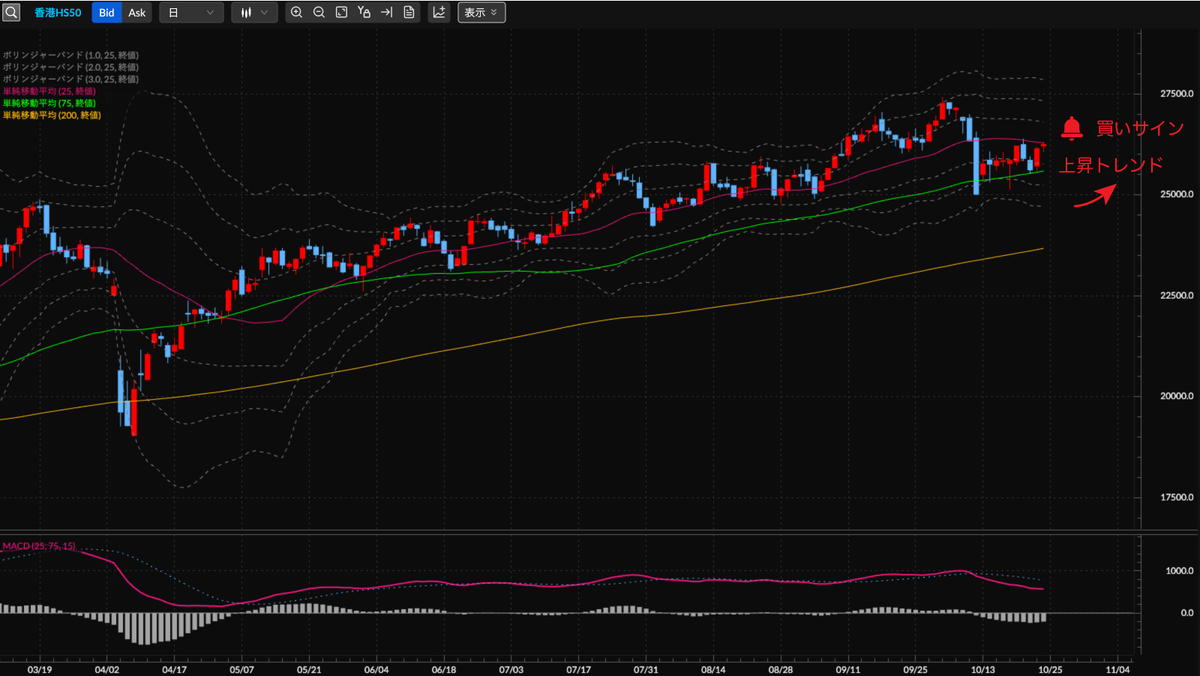Viewport: 1200px width, 676px height.
Task: Open the symbol search magnifier
Action: click(x=11, y=13)
